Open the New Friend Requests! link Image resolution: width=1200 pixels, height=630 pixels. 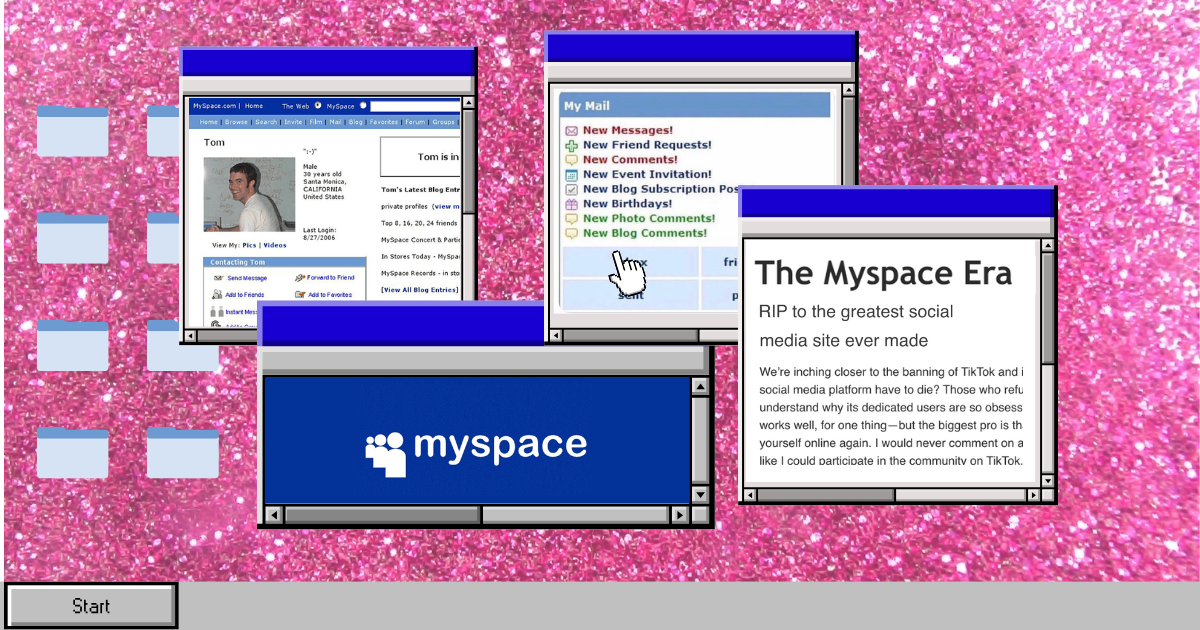pos(647,145)
